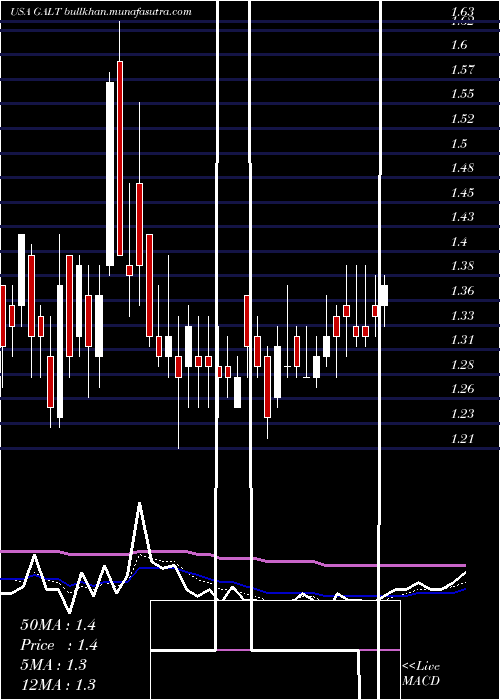500x700 pixels.
Task: Click the '5MA : 1.3' readout
Action: tap(54, 665)
